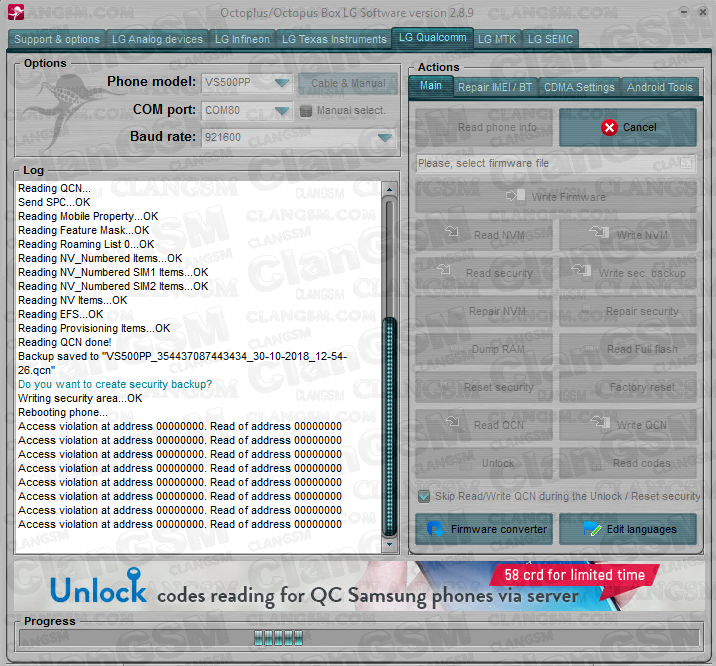Click the 'Reading QCN done!' log line
The height and width of the screenshot is (666, 716).
tap(64, 342)
